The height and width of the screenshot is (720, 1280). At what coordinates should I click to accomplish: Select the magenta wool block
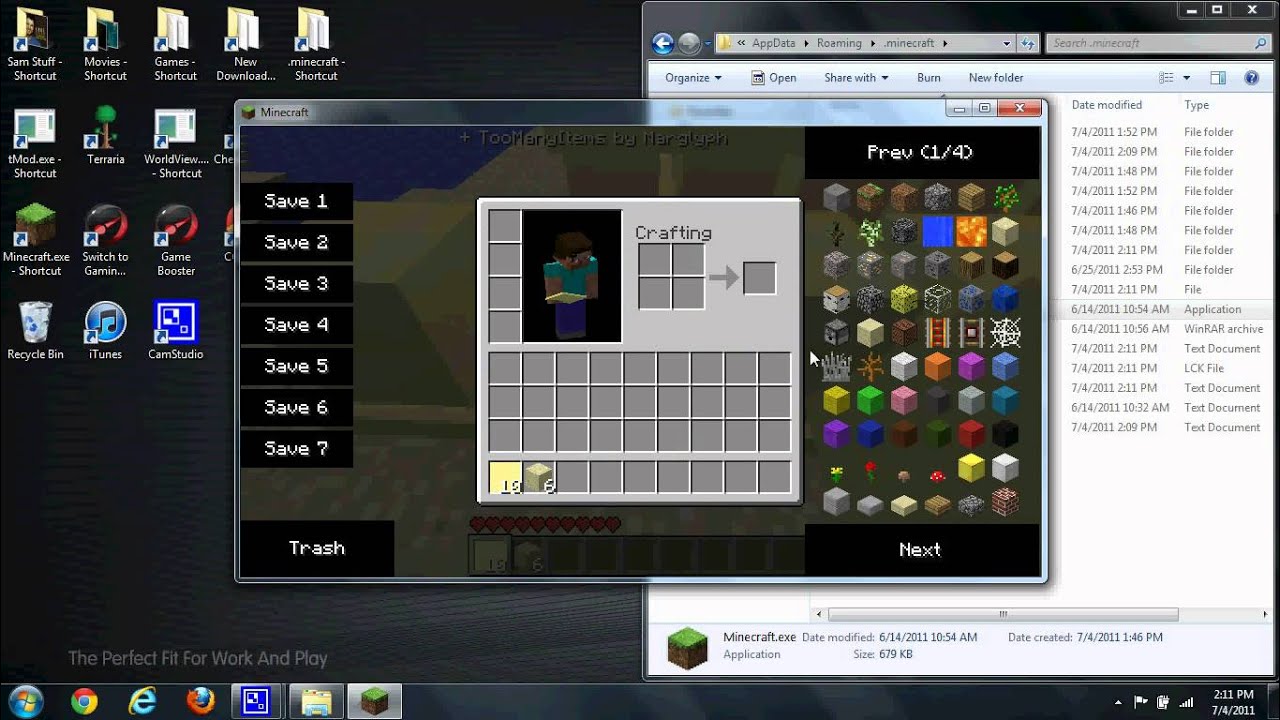tap(971, 367)
